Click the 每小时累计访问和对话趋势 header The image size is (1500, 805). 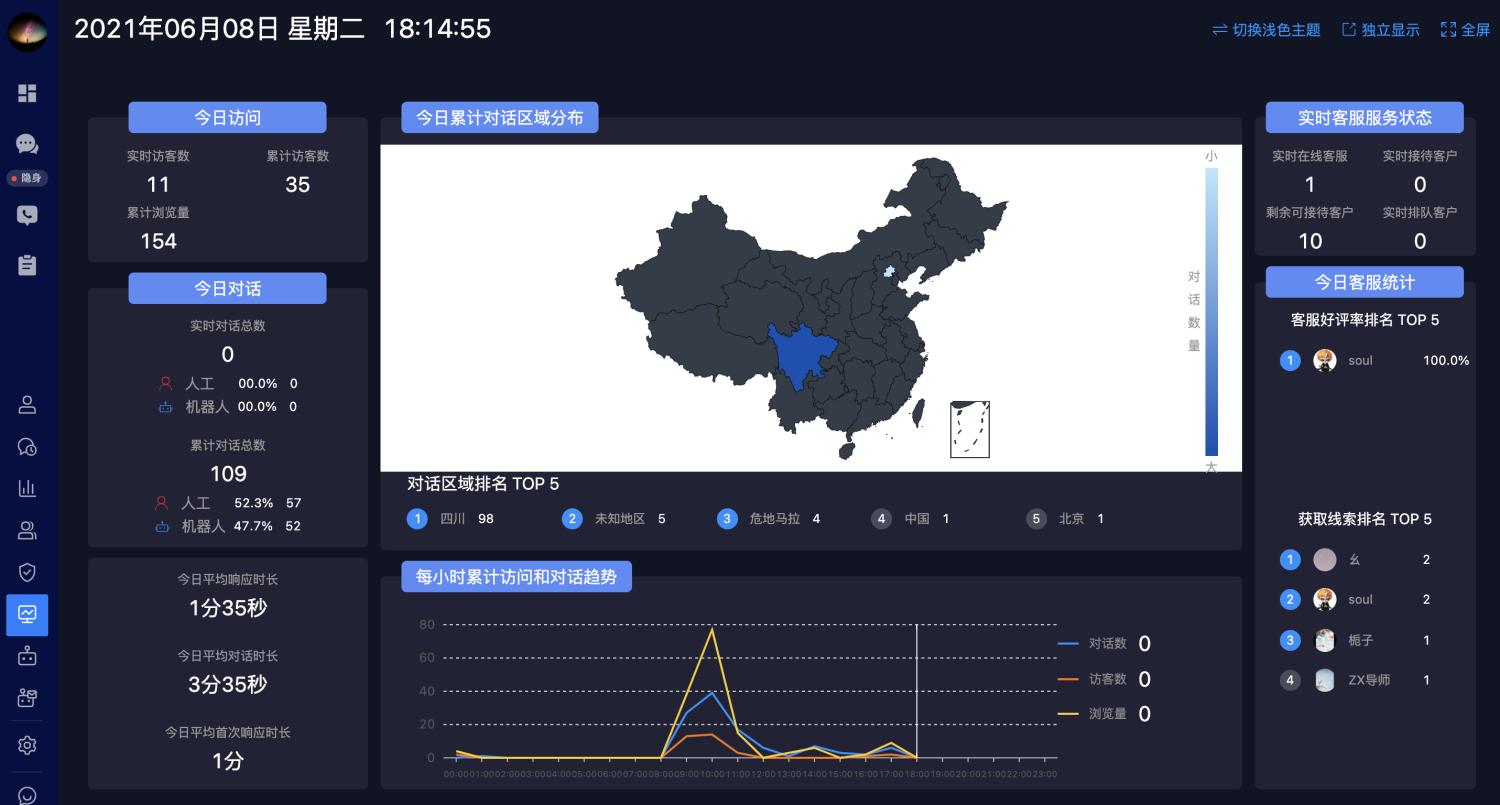click(x=516, y=576)
